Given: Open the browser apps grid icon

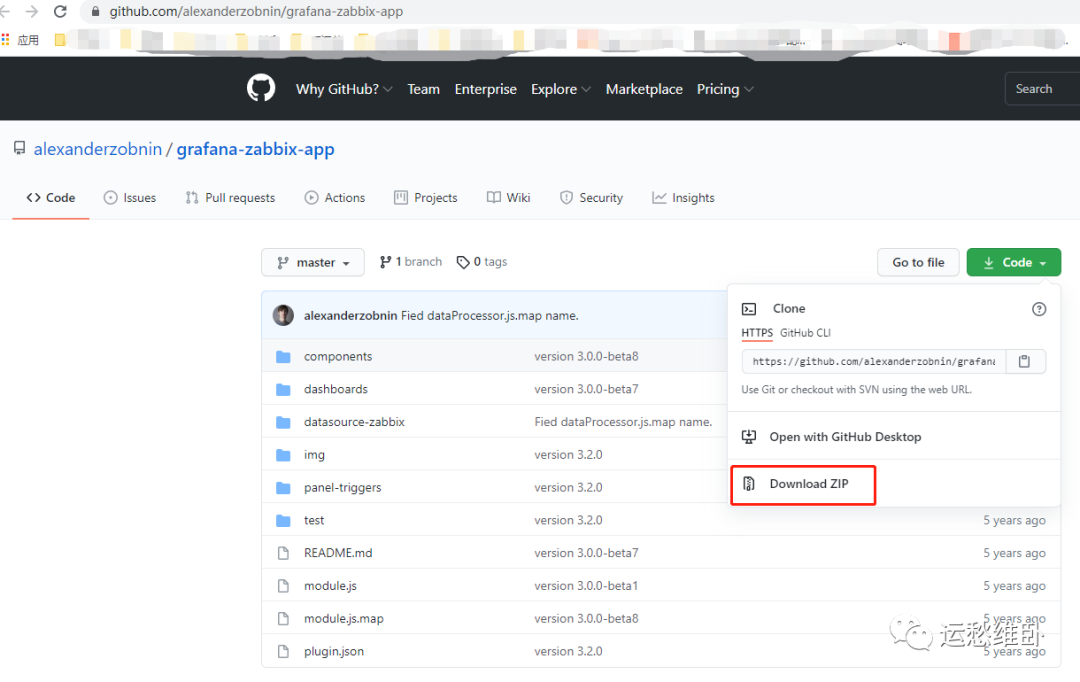Looking at the screenshot, I should tap(6, 39).
